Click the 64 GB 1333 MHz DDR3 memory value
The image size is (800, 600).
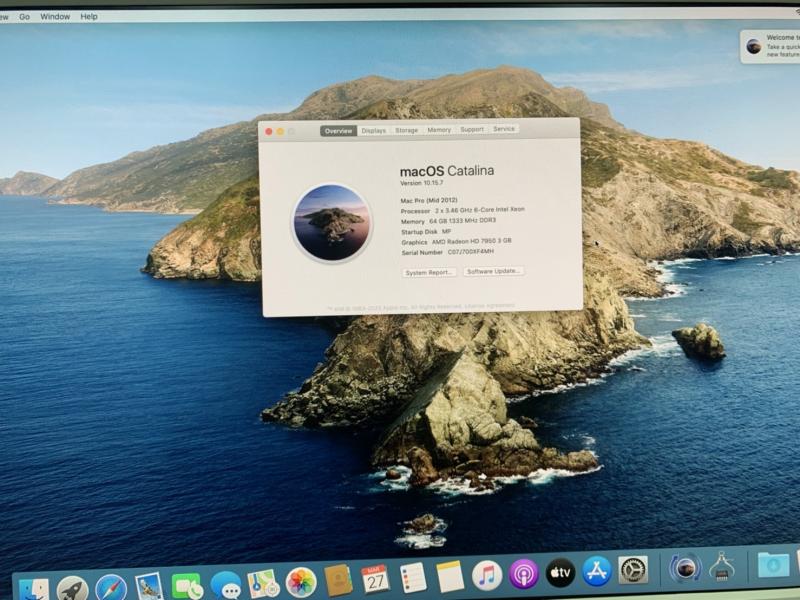click(x=462, y=221)
